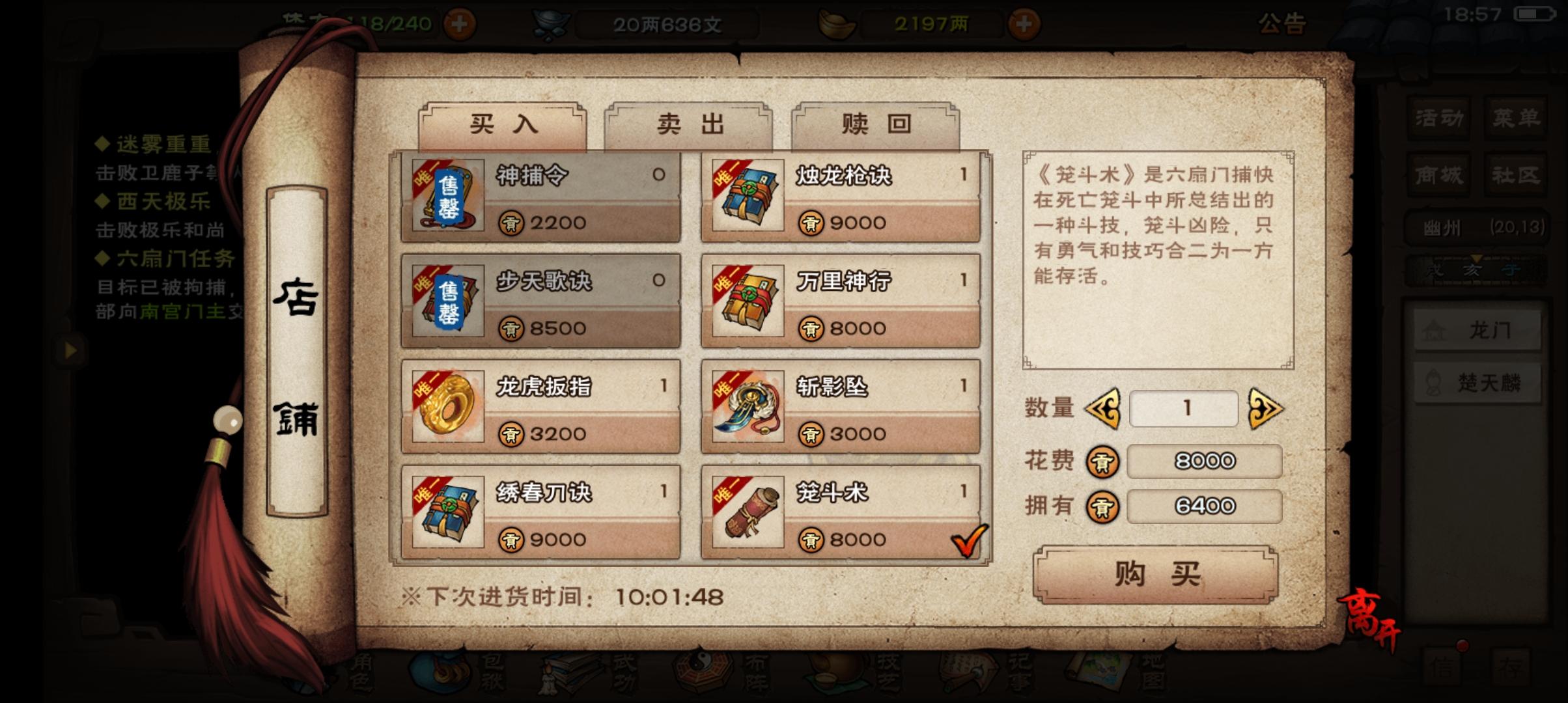This screenshot has width=1568, height=703.
Task: Tap the plus icon beside stamina counter
Action: pyautogui.click(x=460, y=24)
